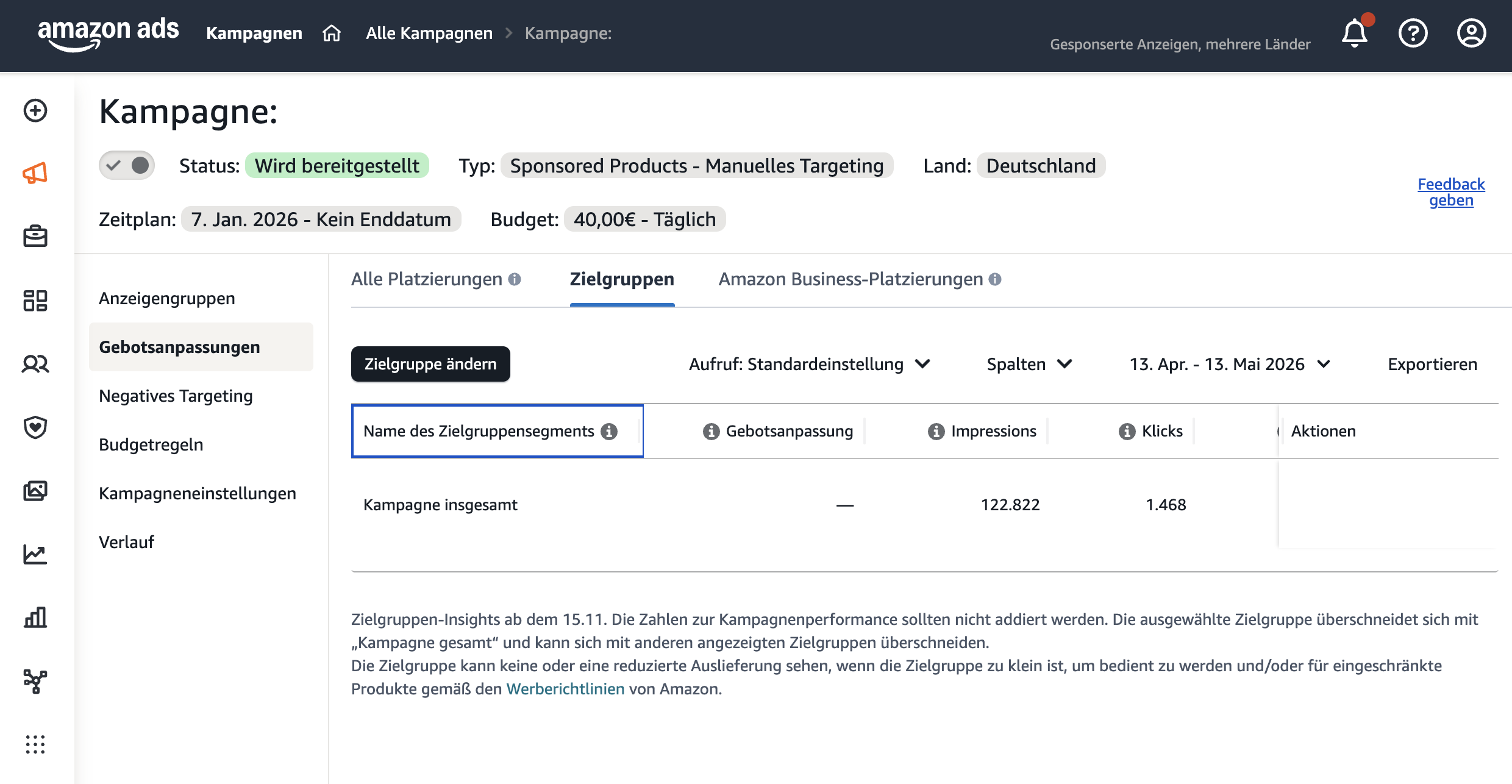Open the Feedback geben link
Screen dimensions: 1512x784
coord(1451,192)
